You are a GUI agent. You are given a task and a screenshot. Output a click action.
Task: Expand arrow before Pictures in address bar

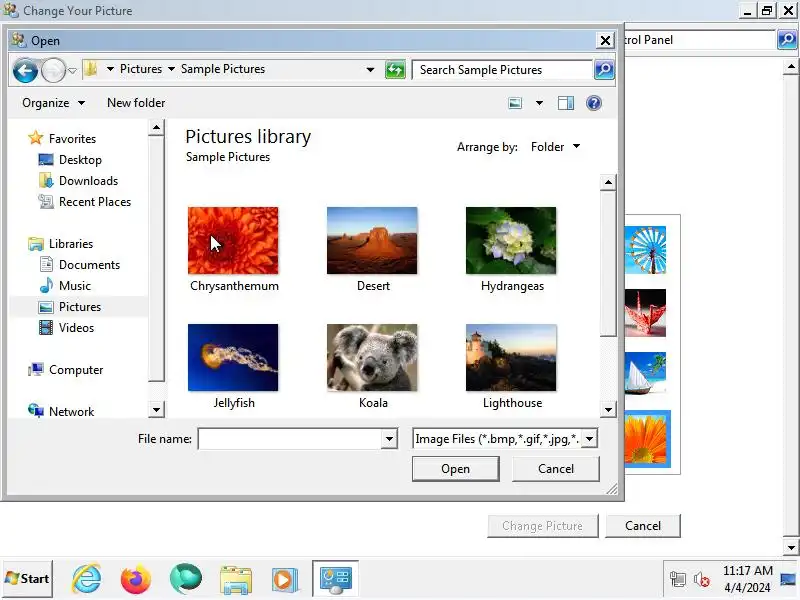(x=110, y=69)
